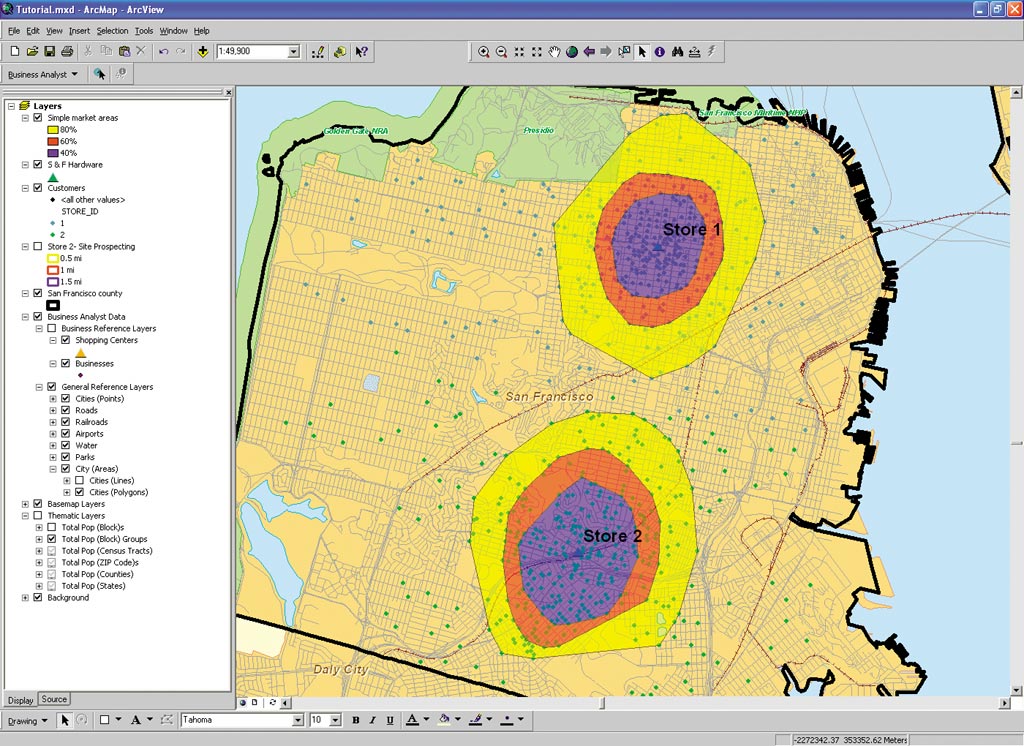Click the Add Data button
This screenshot has width=1024, height=746.
pos(203,52)
